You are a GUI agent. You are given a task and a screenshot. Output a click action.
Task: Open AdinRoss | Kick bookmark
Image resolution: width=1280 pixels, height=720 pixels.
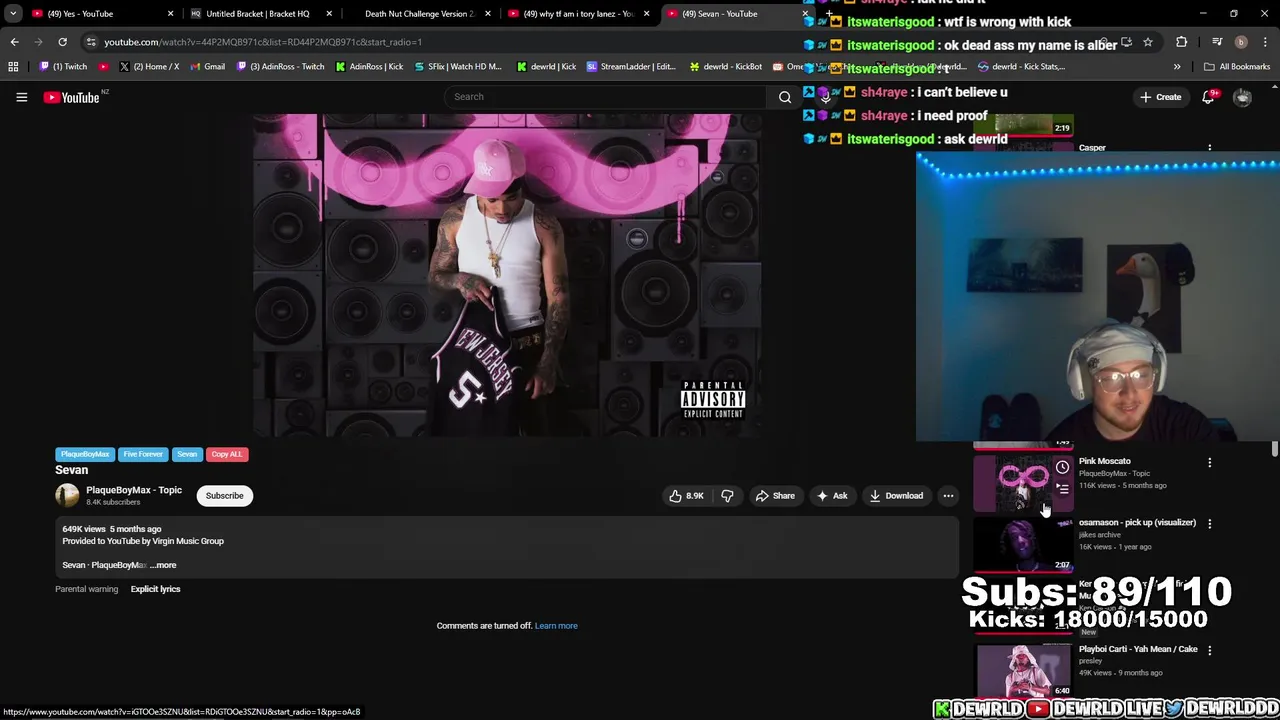369,67
